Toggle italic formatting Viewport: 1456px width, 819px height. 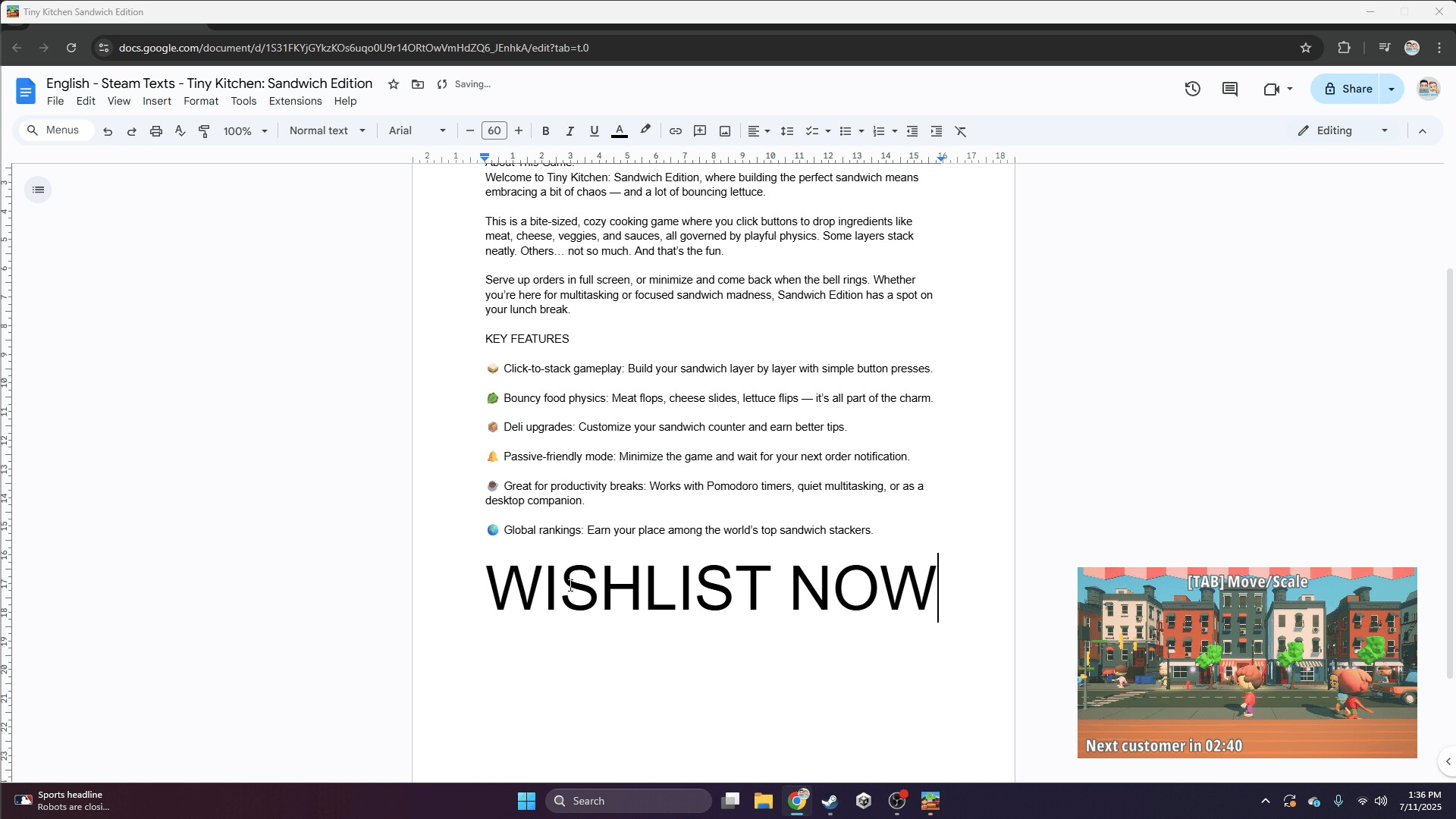pyautogui.click(x=570, y=131)
